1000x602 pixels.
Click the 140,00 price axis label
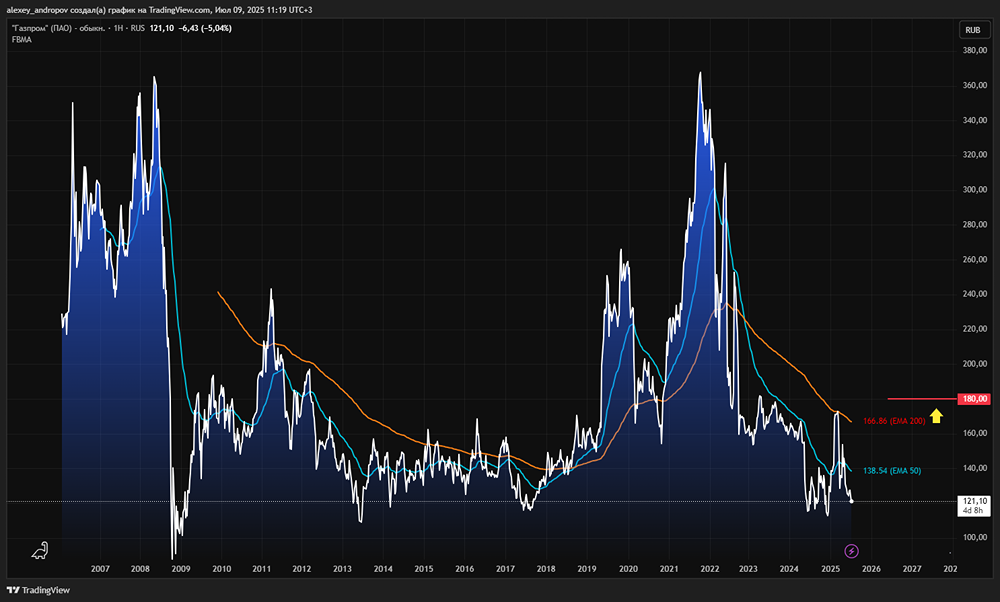974,468
